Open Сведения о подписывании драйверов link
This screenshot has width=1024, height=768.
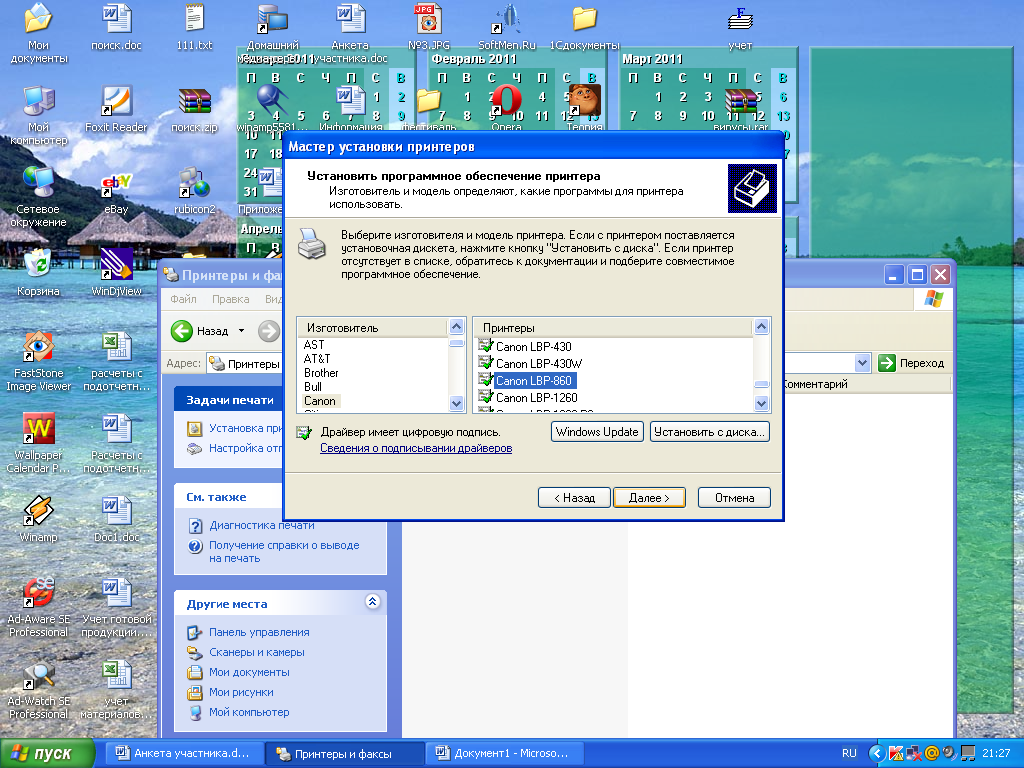point(416,448)
